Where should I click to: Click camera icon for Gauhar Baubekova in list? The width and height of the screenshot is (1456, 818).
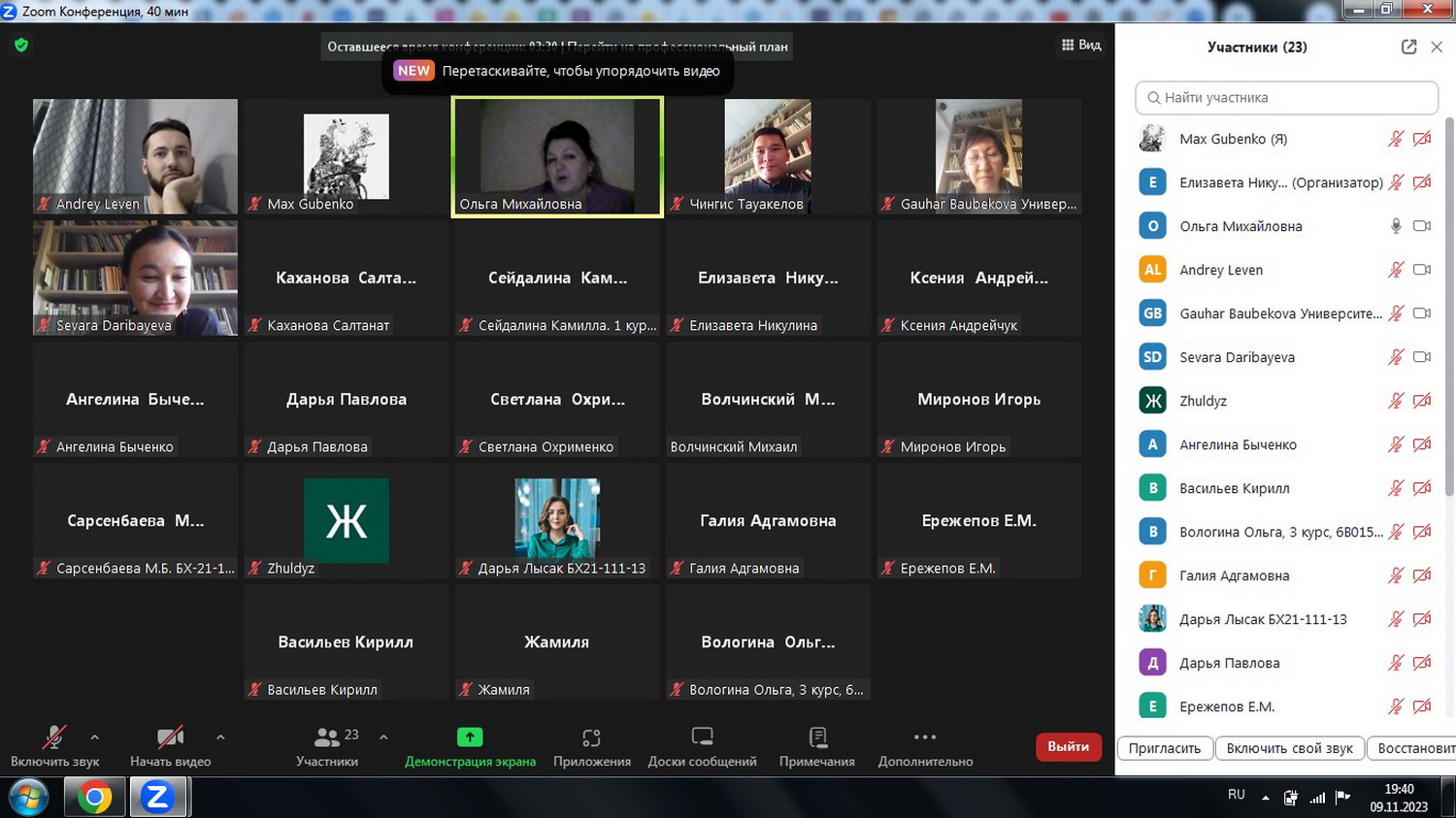click(x=1422, y=313)
